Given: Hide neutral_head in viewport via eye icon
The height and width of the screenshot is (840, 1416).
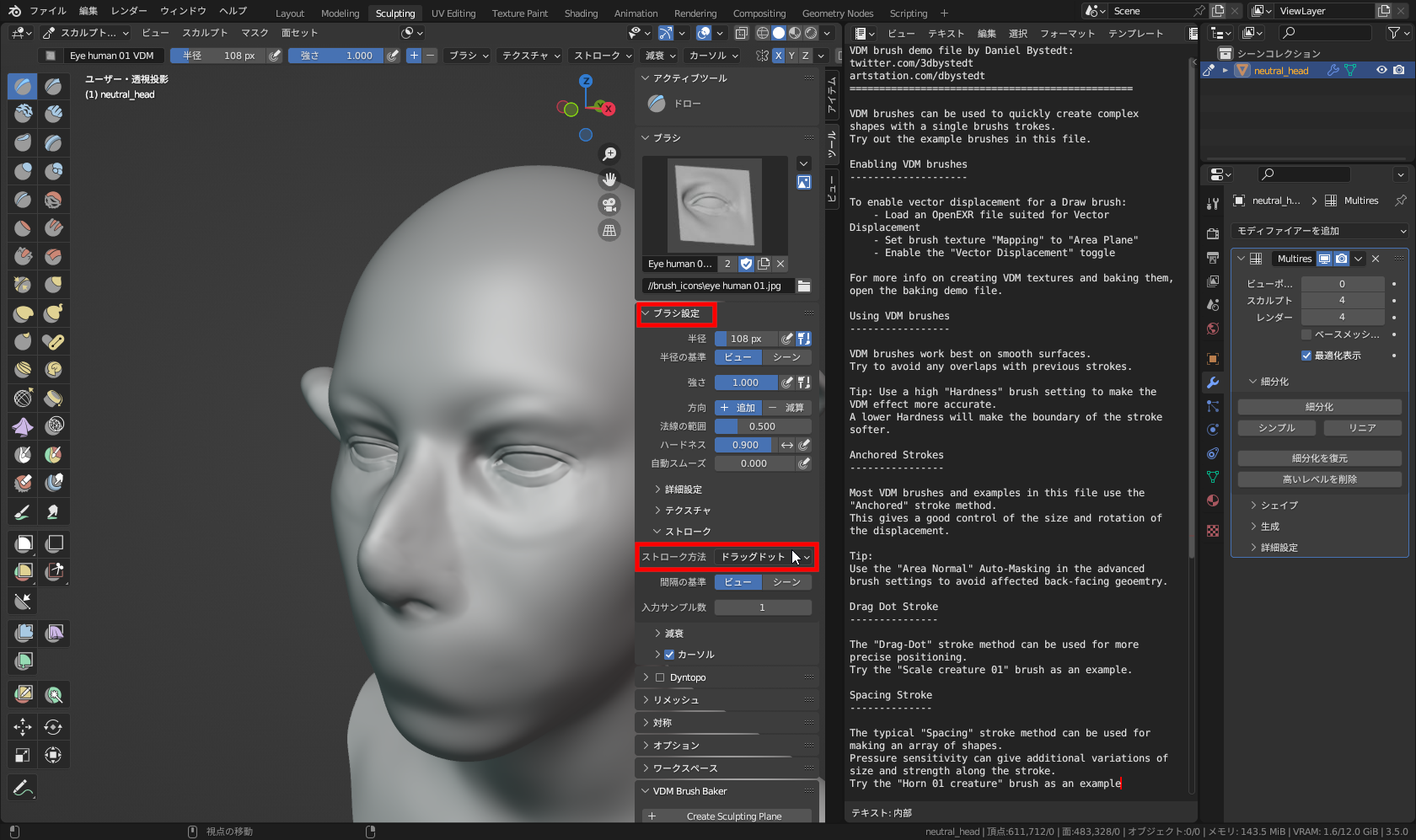Looking at the screenshot, I should pyautogui.click(x=1381, y=70).
